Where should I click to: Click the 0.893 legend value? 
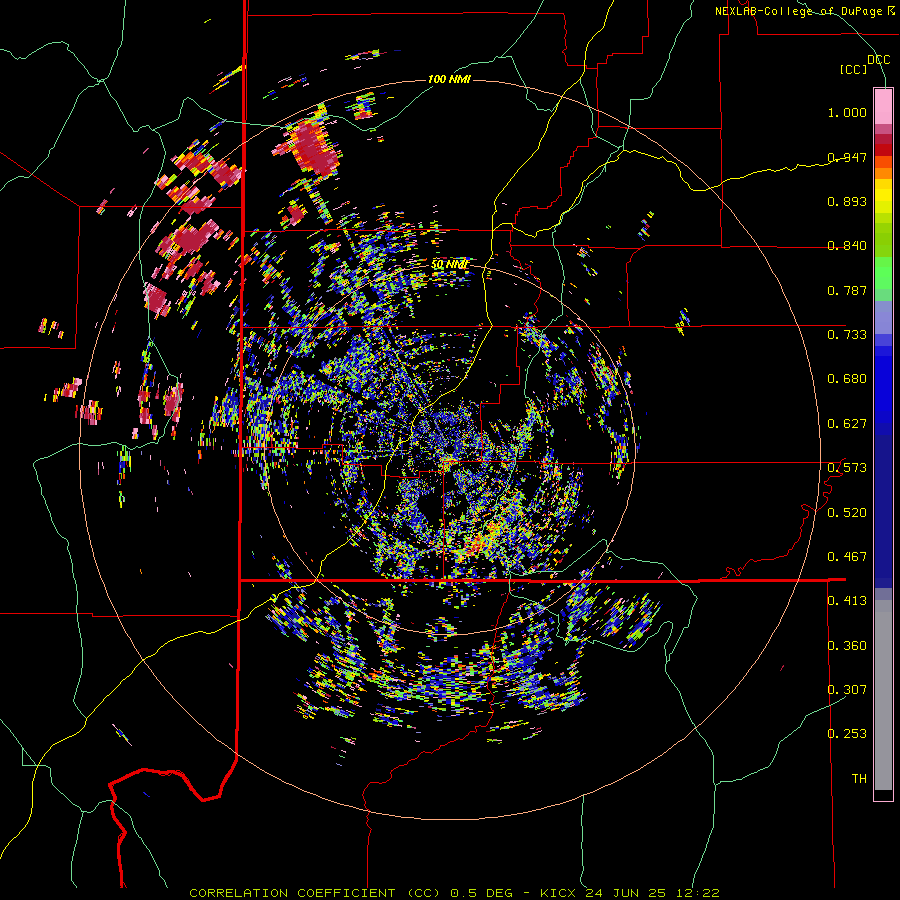(x=847, y=201)
